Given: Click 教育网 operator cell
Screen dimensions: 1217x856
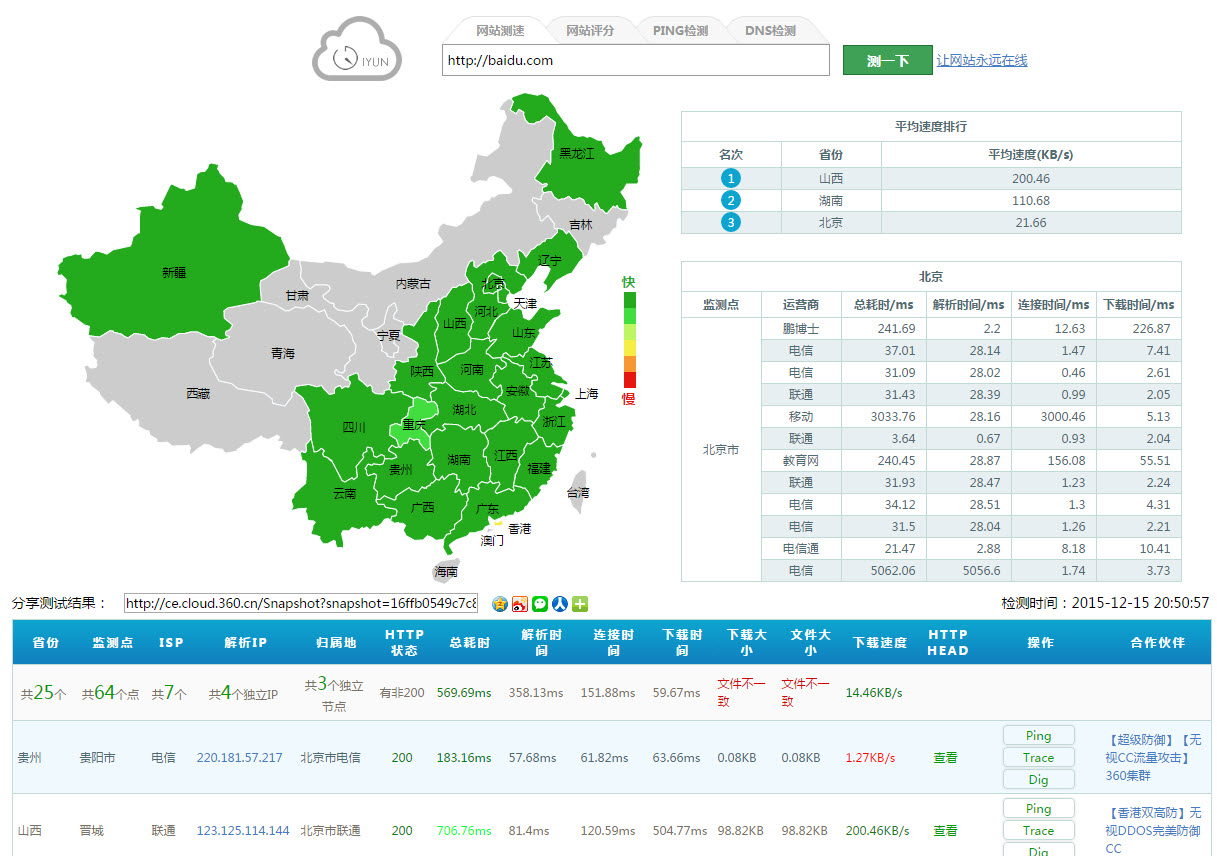Looking at the screenshot, I should [x=801, y=461].
